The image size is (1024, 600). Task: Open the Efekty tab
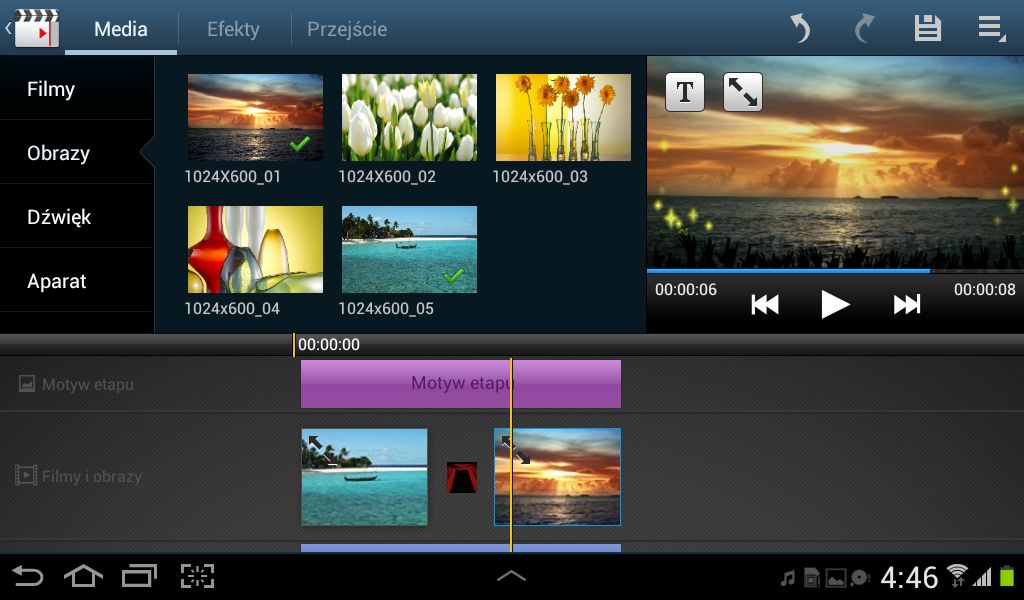(233, 29)
